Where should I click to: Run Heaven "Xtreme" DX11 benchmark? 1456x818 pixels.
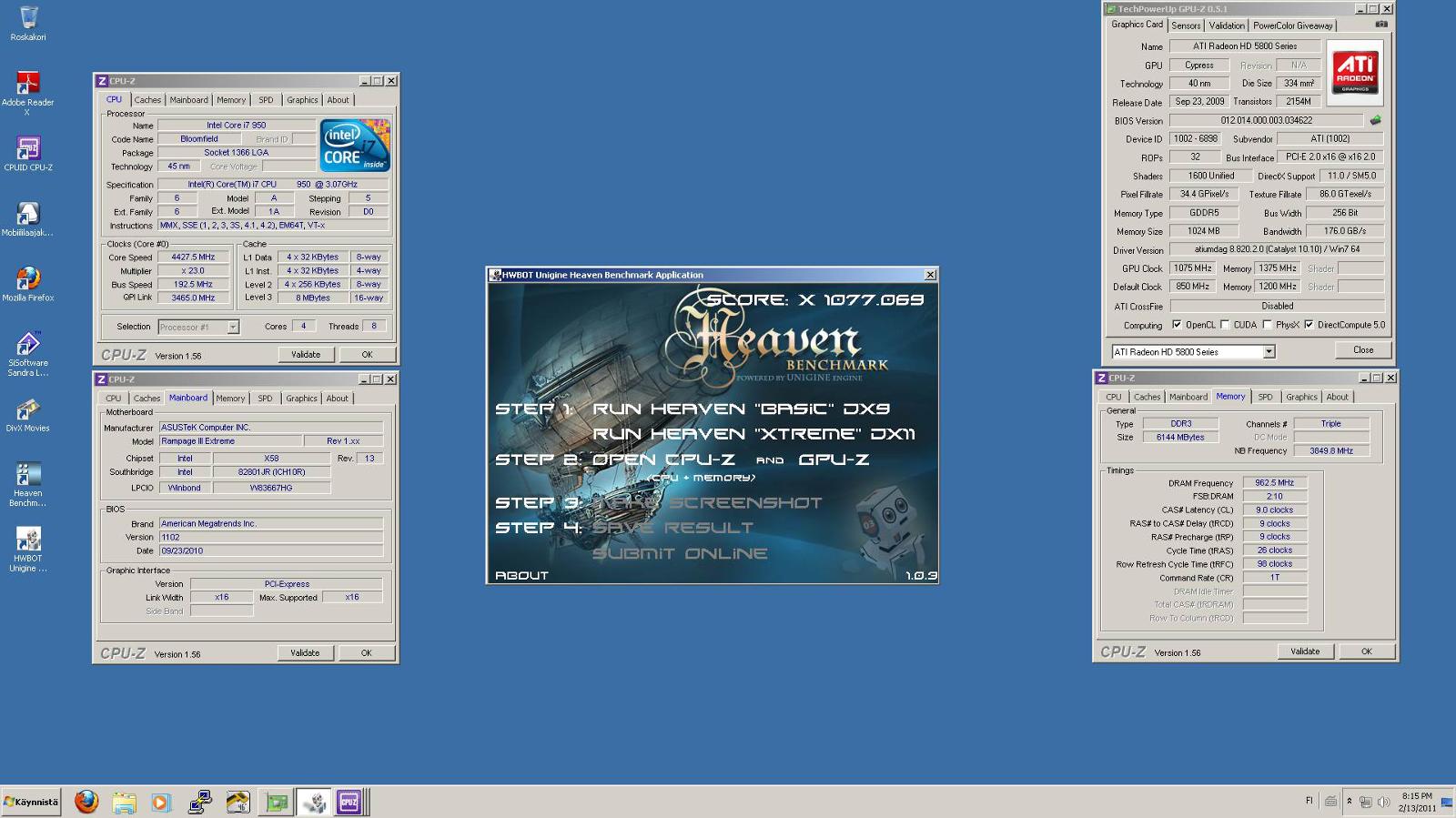753,434
